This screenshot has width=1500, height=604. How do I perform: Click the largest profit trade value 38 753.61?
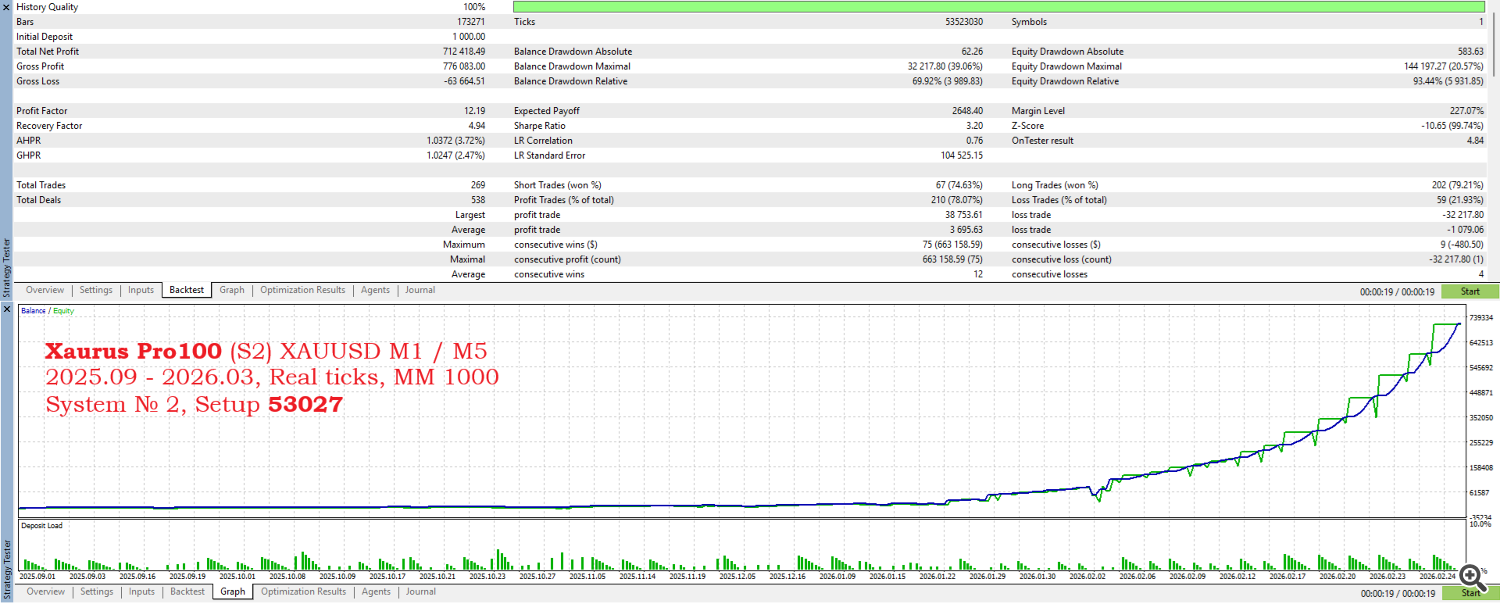pos(962,215)
